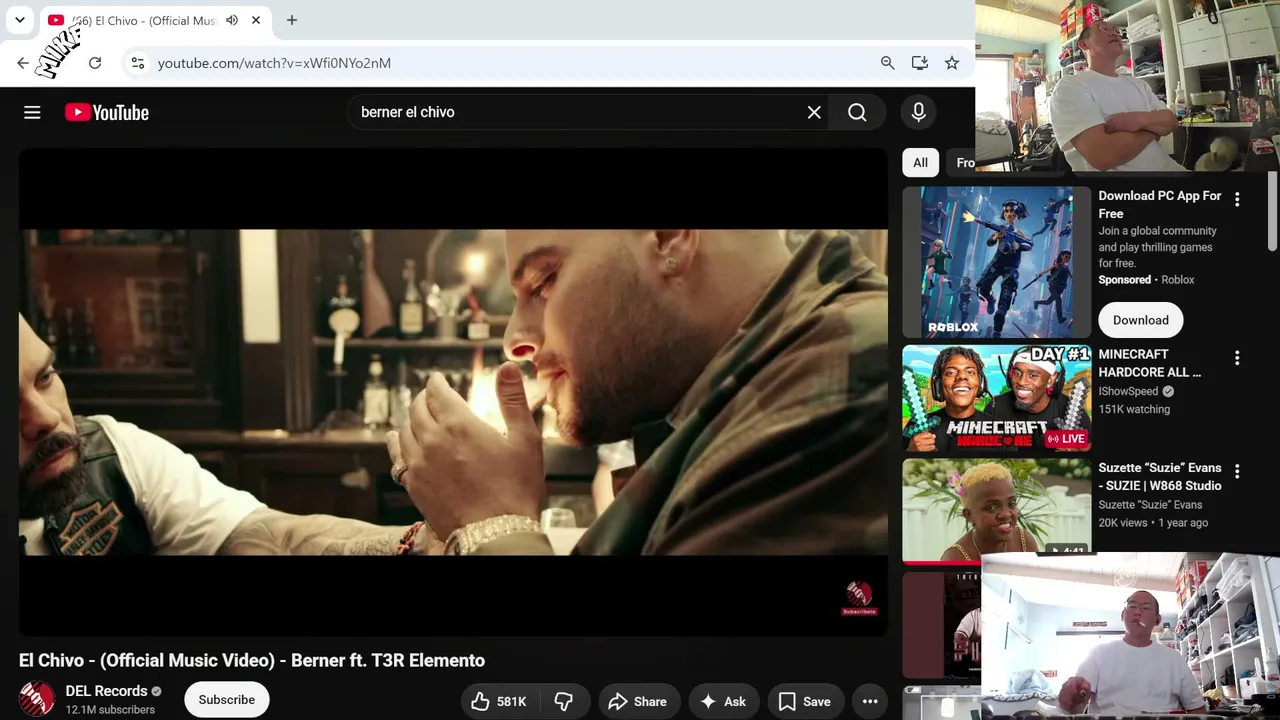1280x720 pixels.
Task: Open DEL Records channel avatar
Action: (37, 699)
